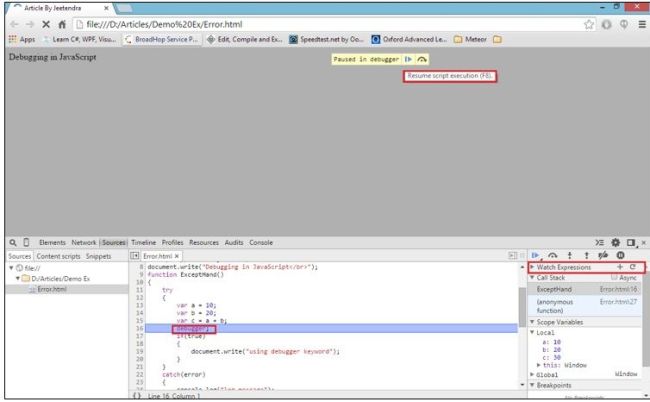Collapse the Breakpoints section
This screenshot has height=402, width=650.
532,385
